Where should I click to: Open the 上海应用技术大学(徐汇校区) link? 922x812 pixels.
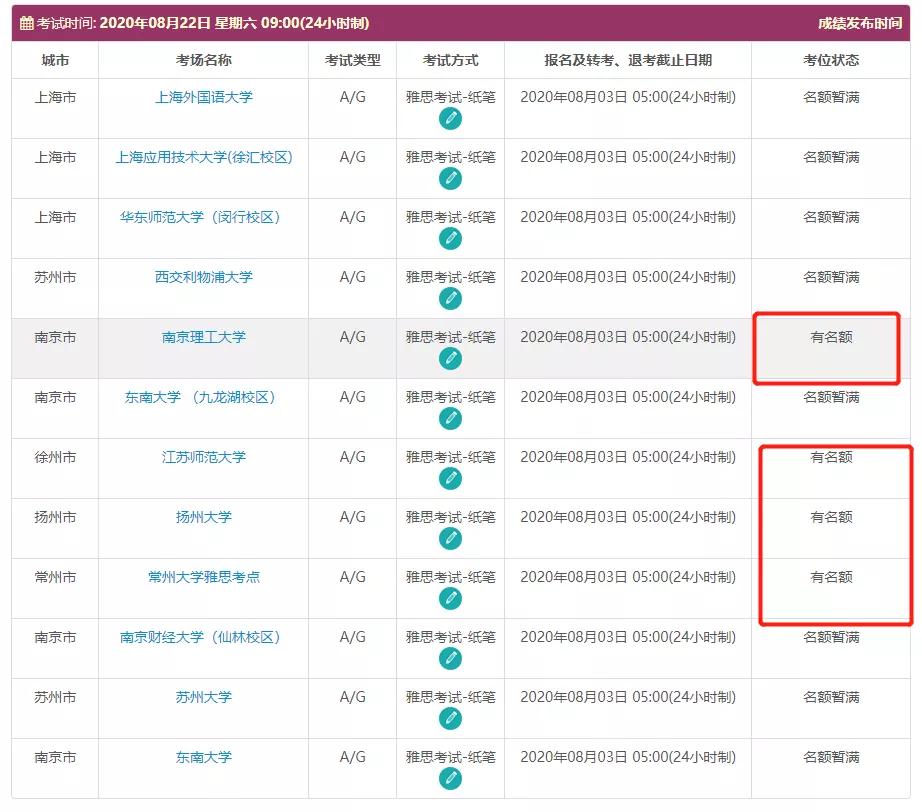point(203,157)
